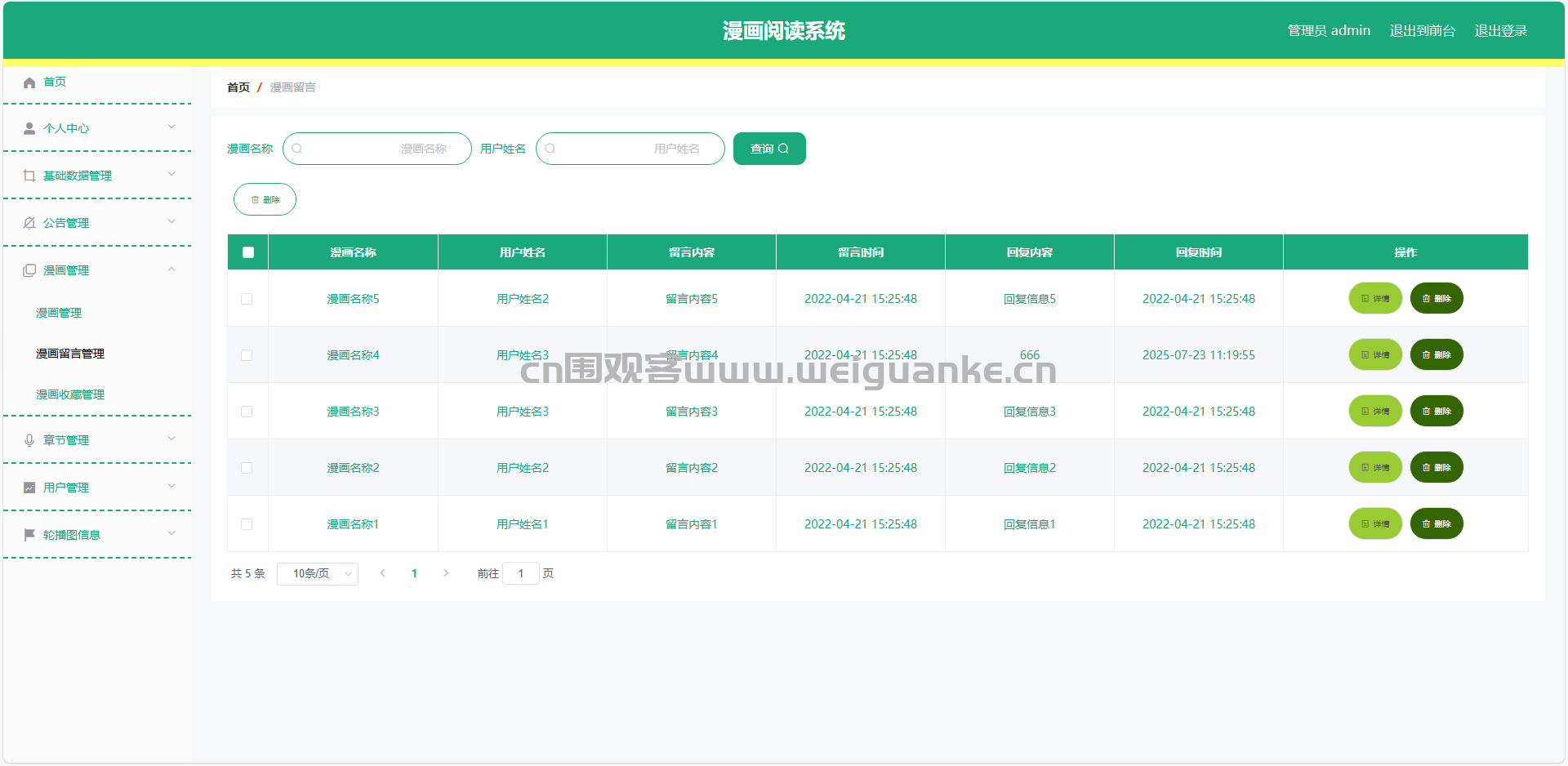Click cell 留言内容5
The height and width of the screenshot is (766, 1568).
pyautogui.click(x=692, y=299)
